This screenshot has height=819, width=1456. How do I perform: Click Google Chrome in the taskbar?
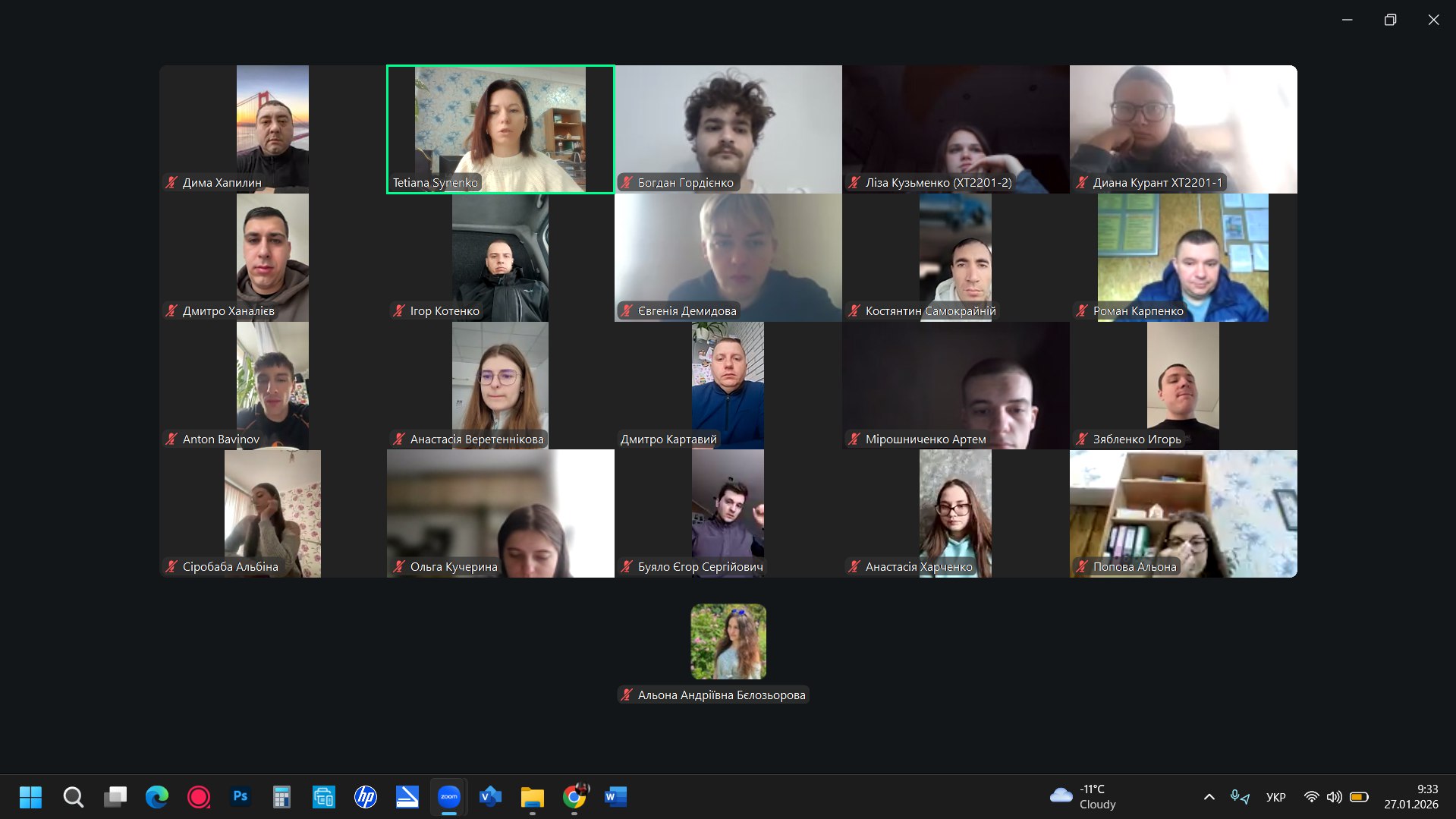pos(574,796)
